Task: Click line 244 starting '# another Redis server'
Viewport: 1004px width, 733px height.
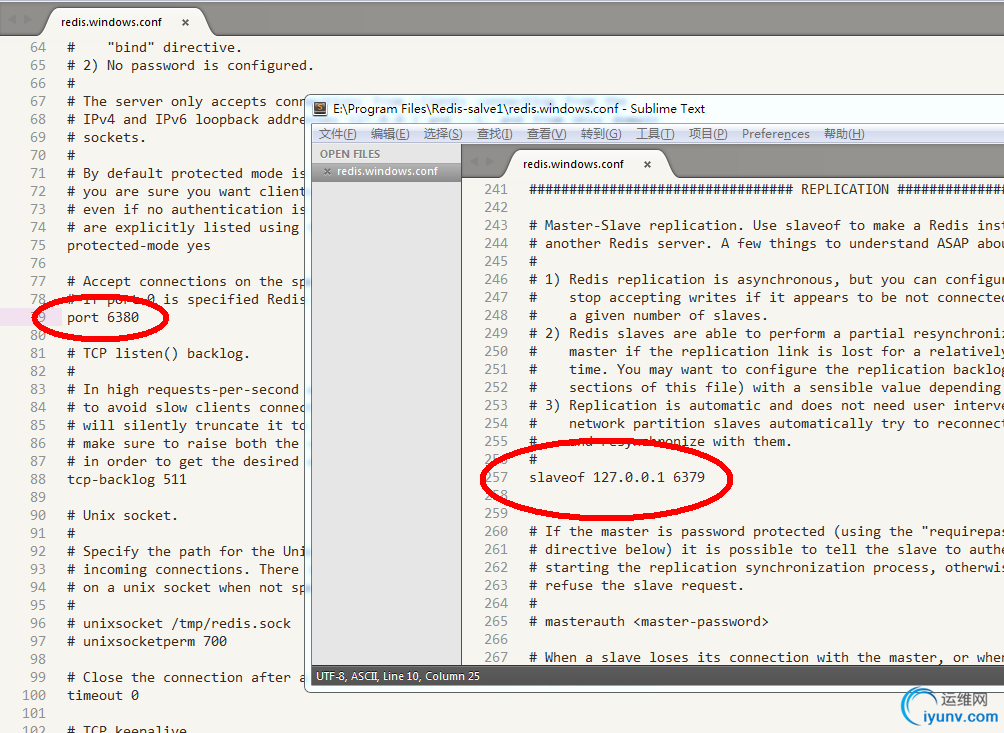Action: tap(766, 243)
